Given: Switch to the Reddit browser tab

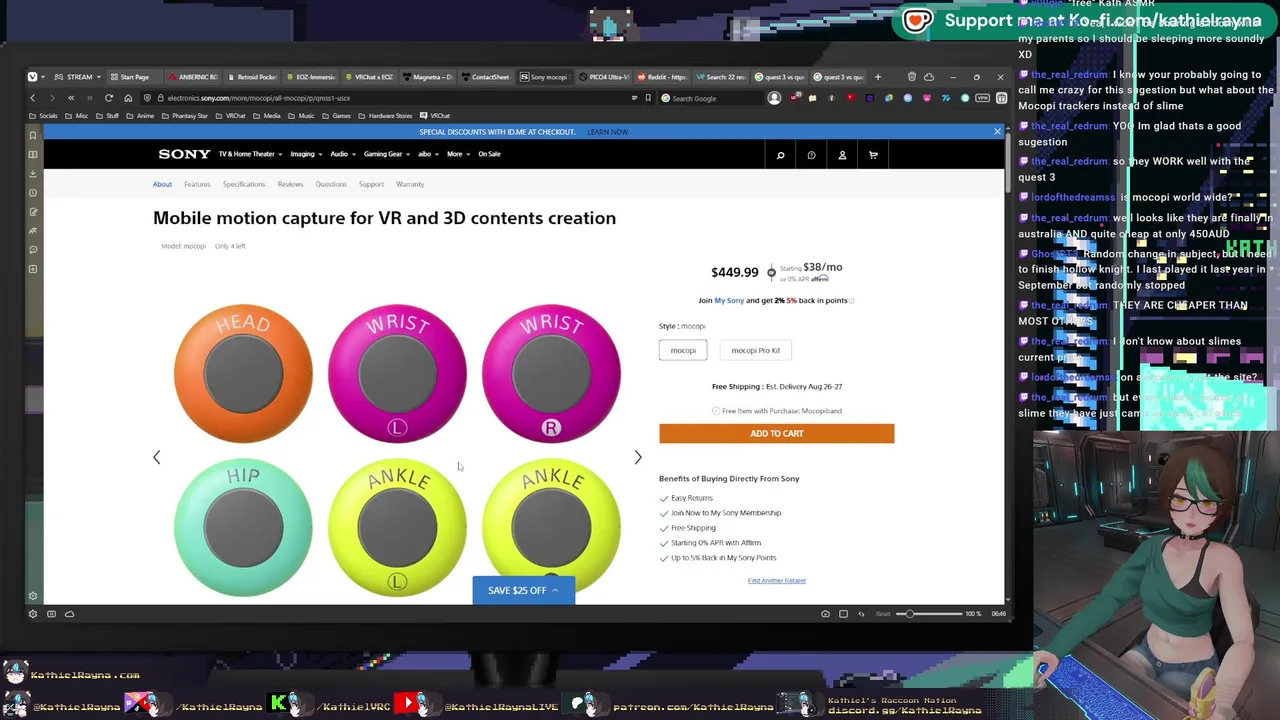Looking at the screenshot, I should (x=662, y=77).
